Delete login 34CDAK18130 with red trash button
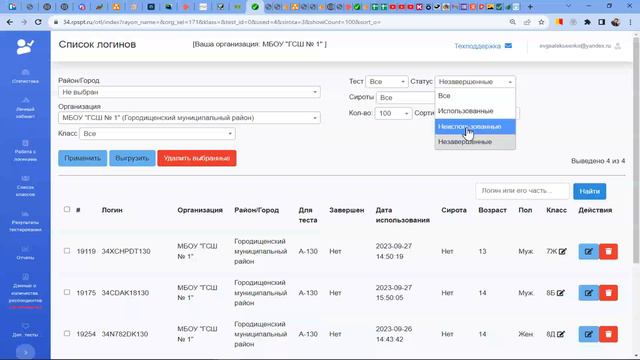The width and height of the screenshot is (640, 360). [608, 293]
